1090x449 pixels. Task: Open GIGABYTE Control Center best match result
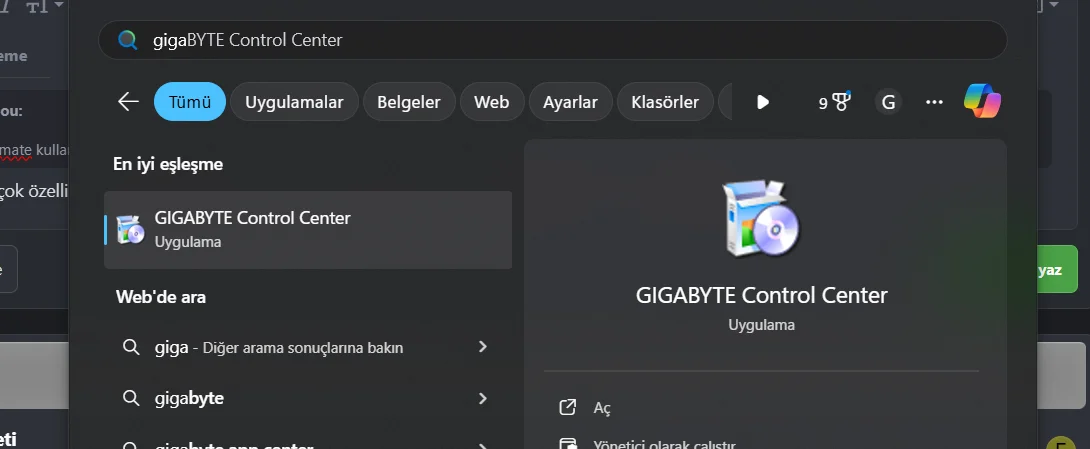pyautogui.click(x=308, y=229)
